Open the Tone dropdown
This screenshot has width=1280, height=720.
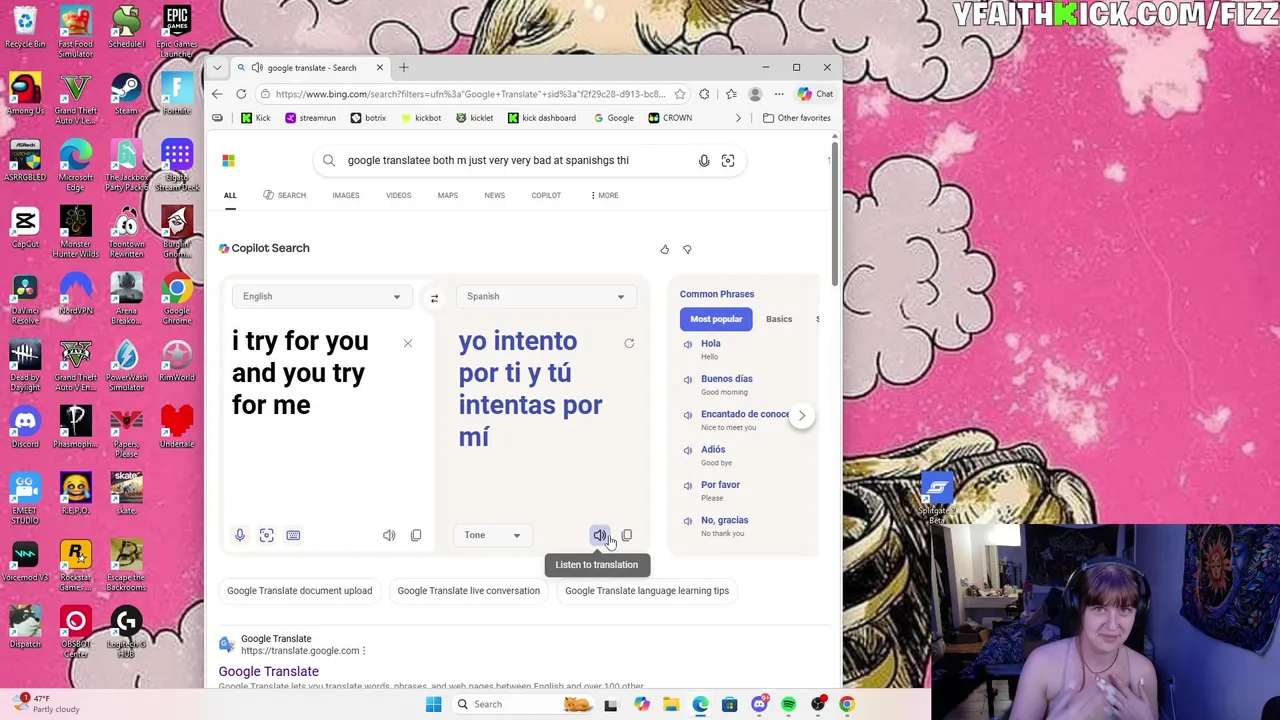(x=492, y=535)
